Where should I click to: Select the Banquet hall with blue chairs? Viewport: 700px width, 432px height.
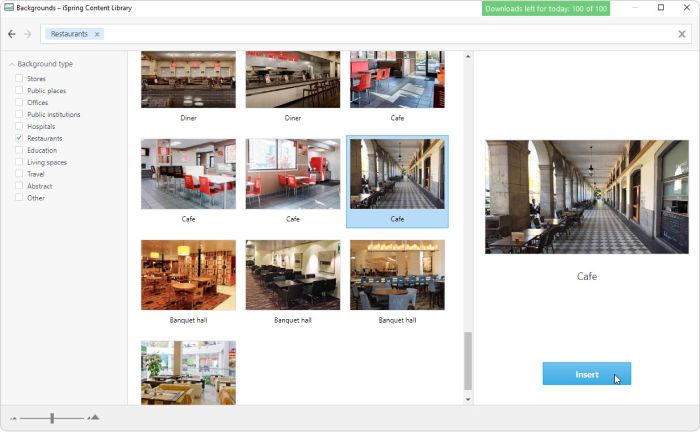(397, 275)
